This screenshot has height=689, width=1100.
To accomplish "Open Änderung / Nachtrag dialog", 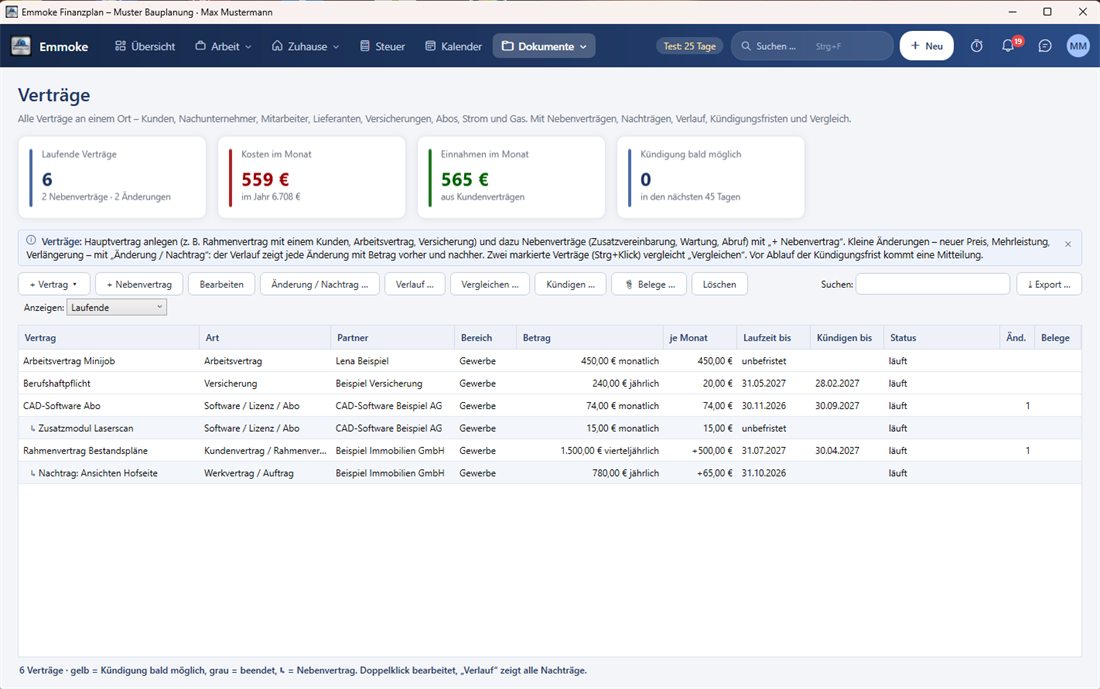I will (320, 284).
